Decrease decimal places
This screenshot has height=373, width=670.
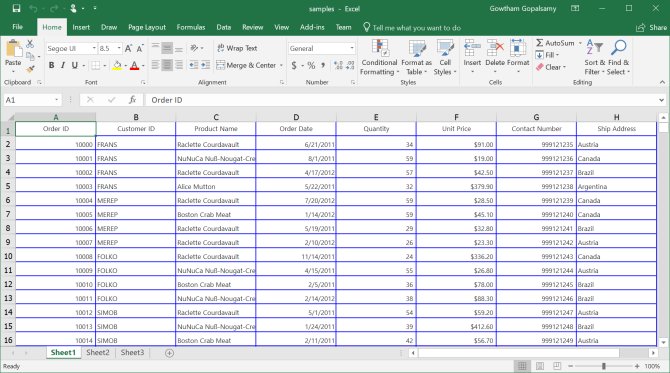point(350,65)
